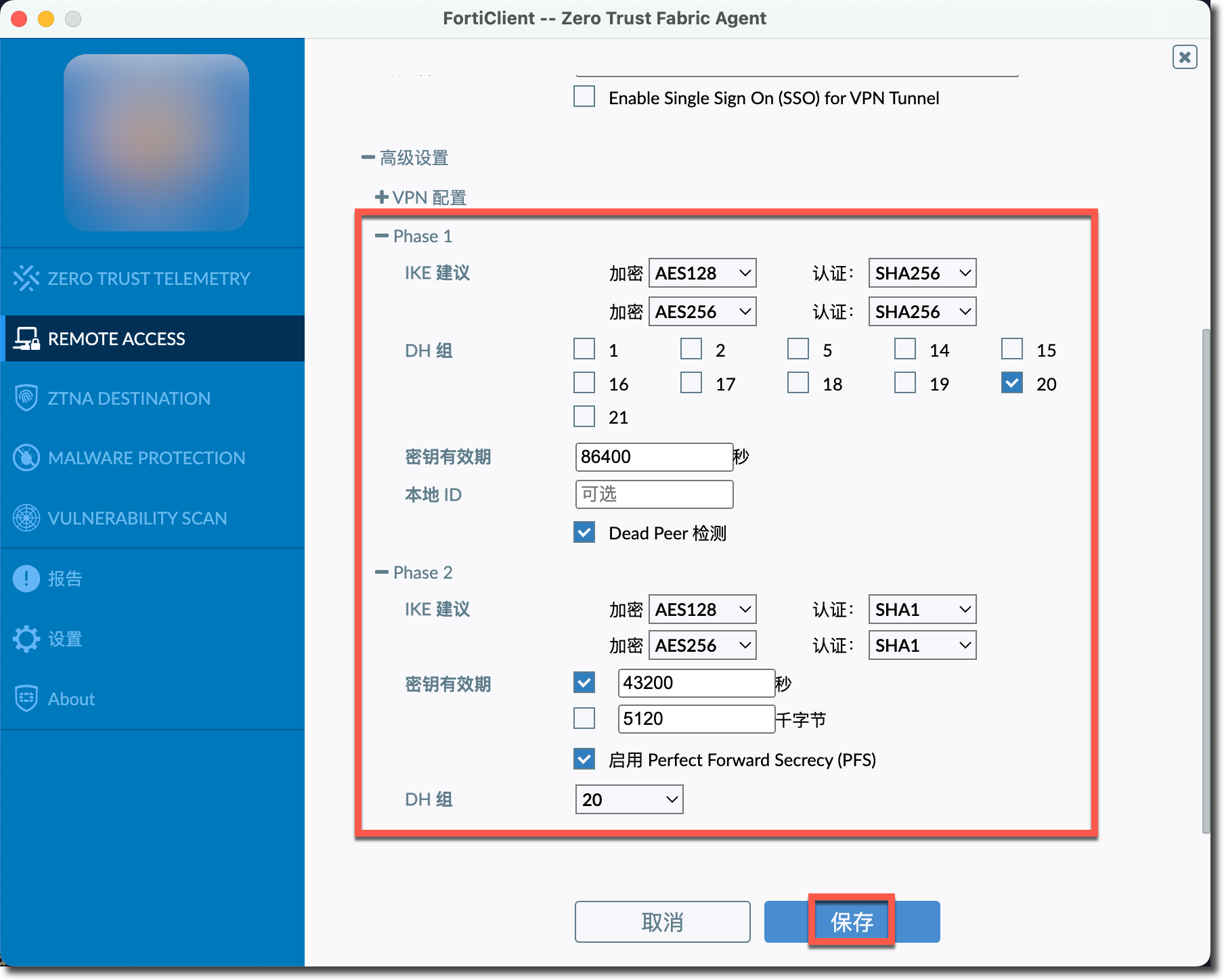Click the 报告 exclamation icon
The width and height of the screenshot is (1224, 980).
click(26, 579)
